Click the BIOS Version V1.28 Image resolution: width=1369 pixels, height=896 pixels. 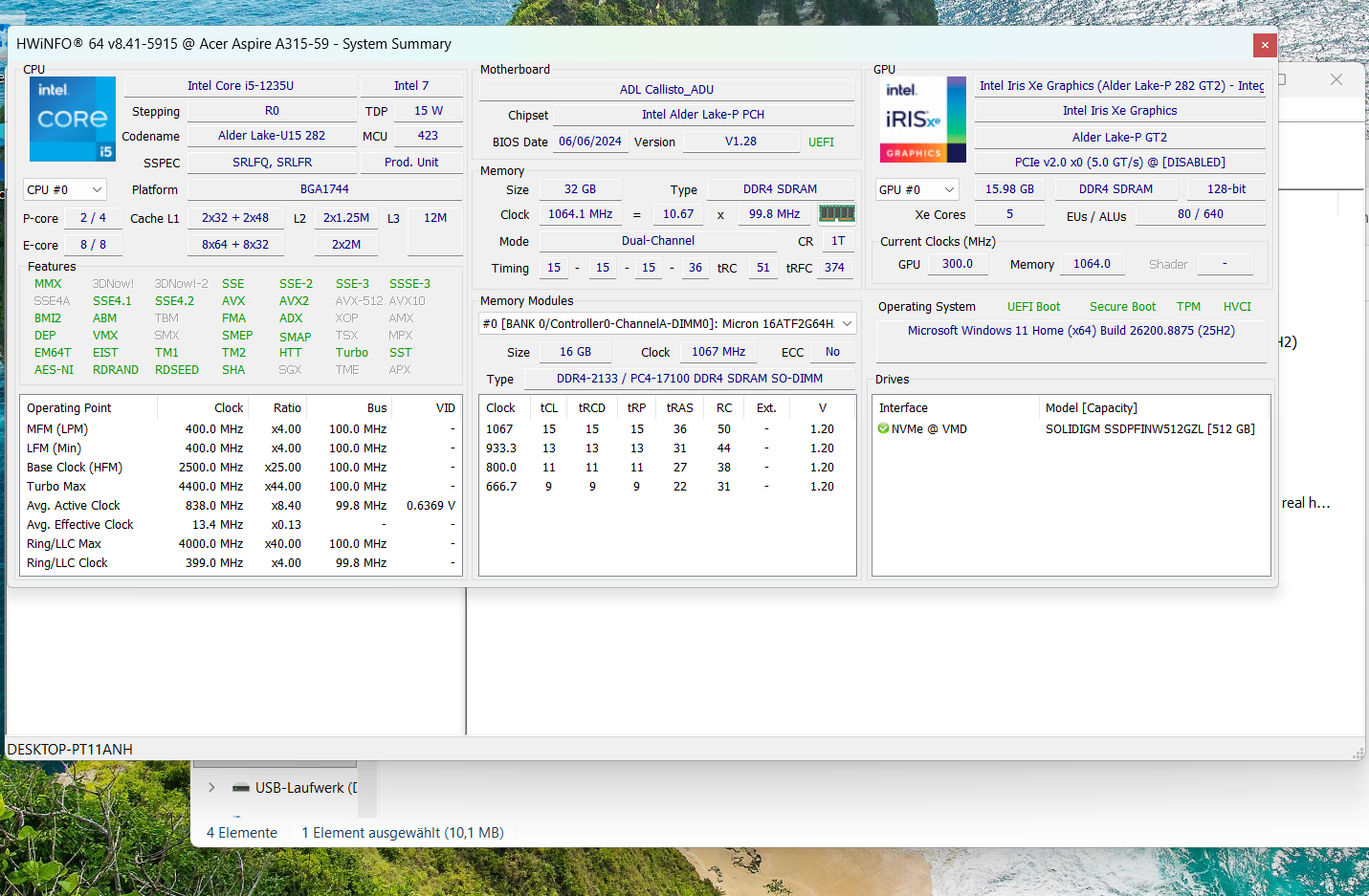tap(740, 142)
